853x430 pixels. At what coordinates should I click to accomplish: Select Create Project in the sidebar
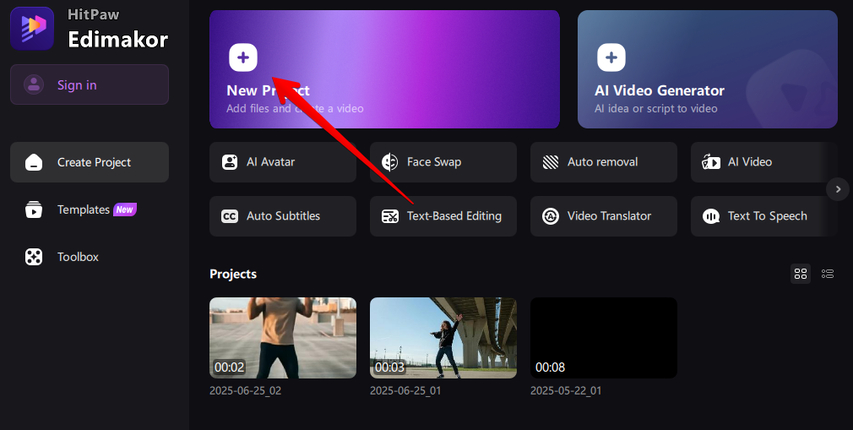pyautogui.click(x=89, y=162)
